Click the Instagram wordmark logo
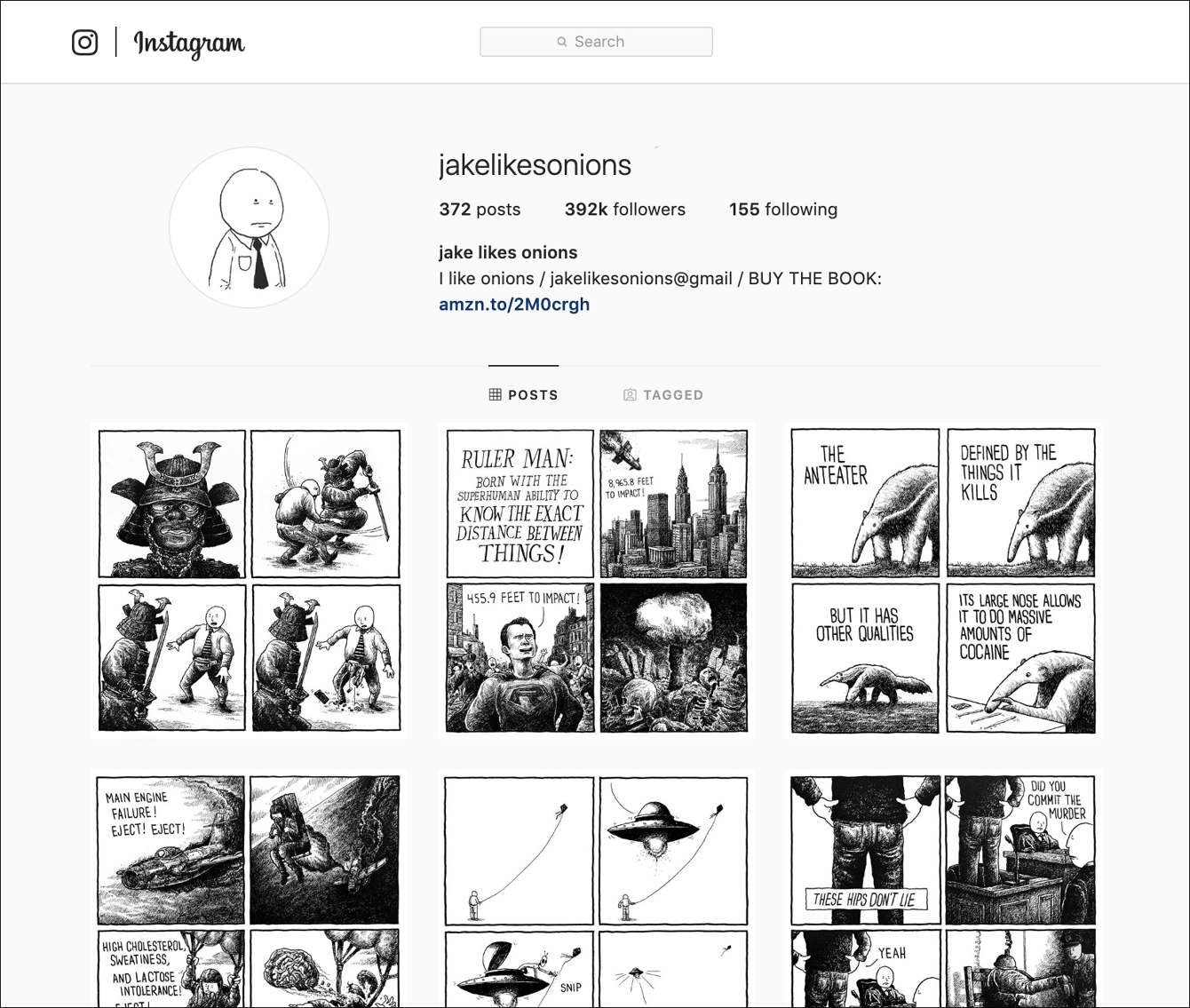This screenshot has height=1008, width=1190. [189, 44]
